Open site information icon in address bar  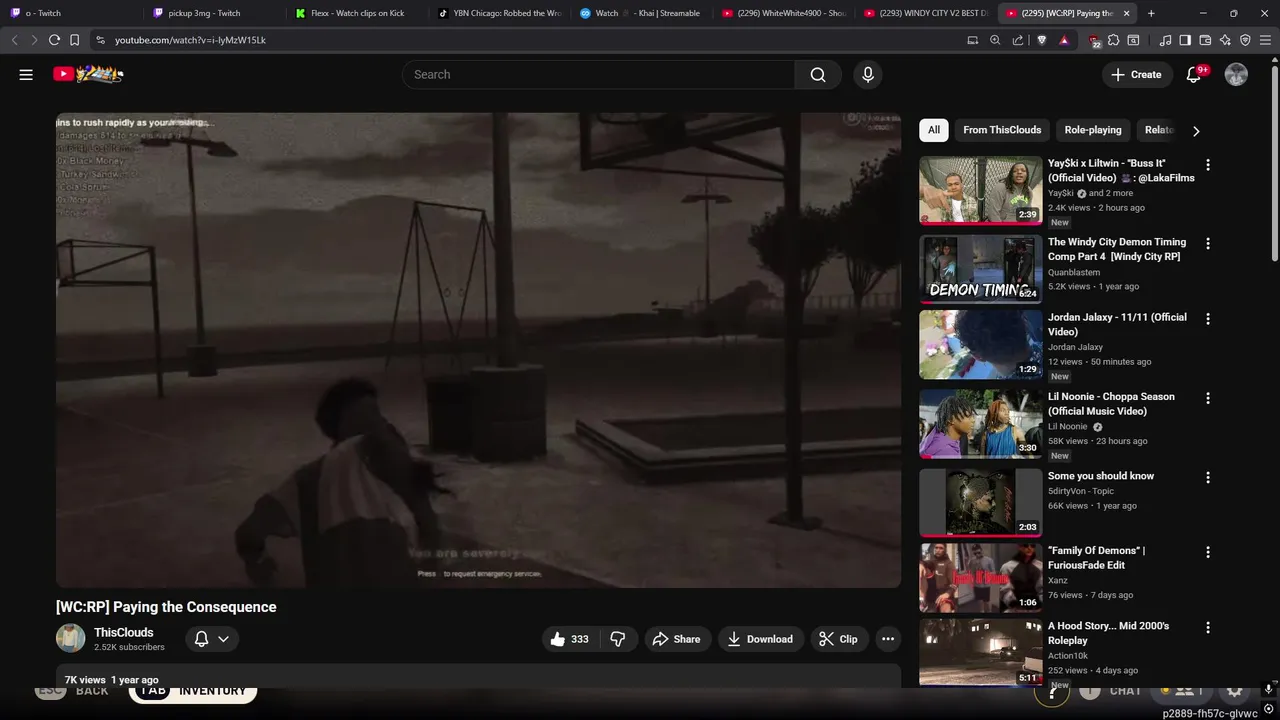point(100,40)
